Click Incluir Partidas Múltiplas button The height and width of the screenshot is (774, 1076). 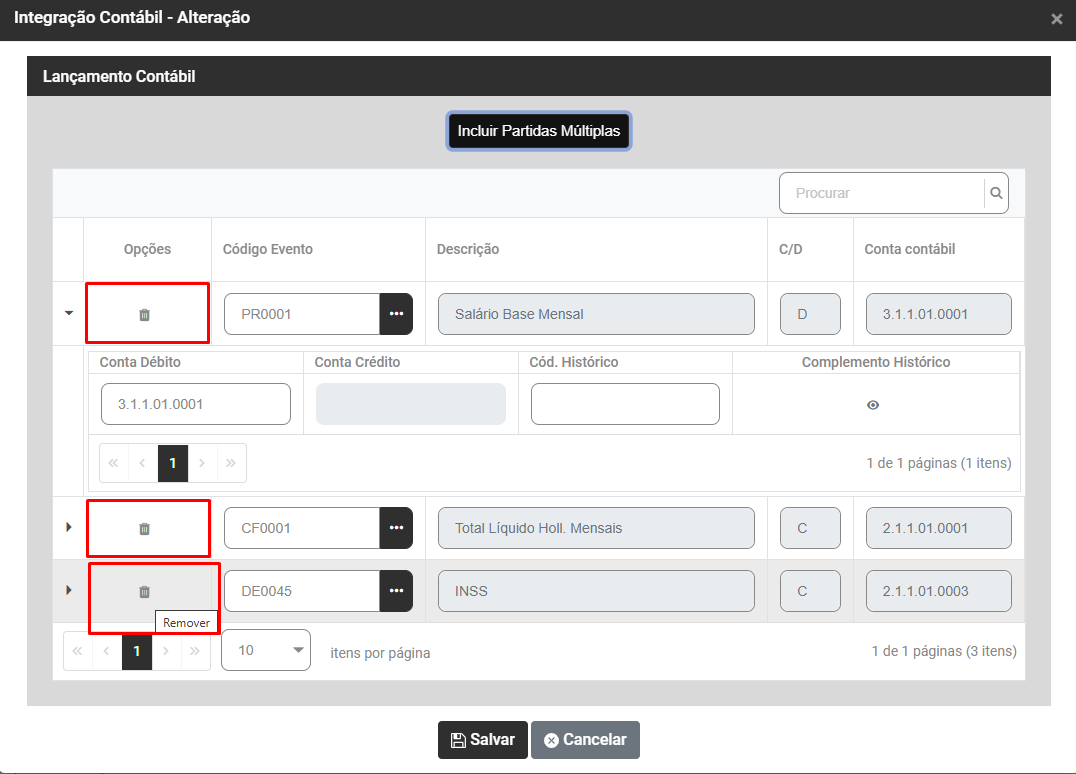(539, 131)
